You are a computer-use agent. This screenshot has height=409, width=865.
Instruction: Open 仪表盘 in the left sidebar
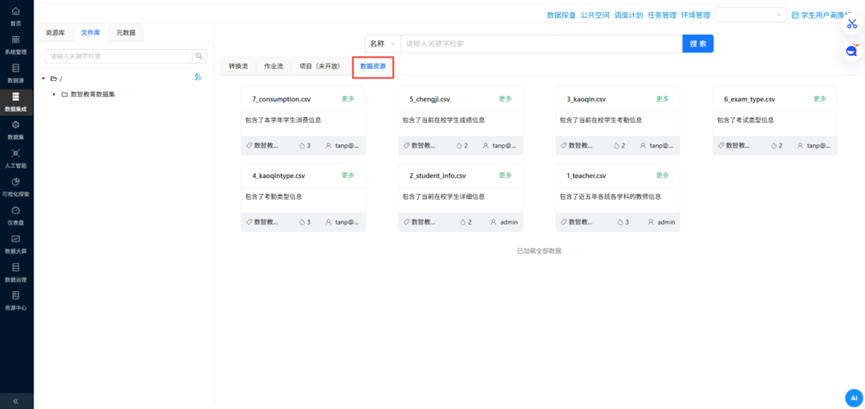pyautogui.click(x=16, y=216)
